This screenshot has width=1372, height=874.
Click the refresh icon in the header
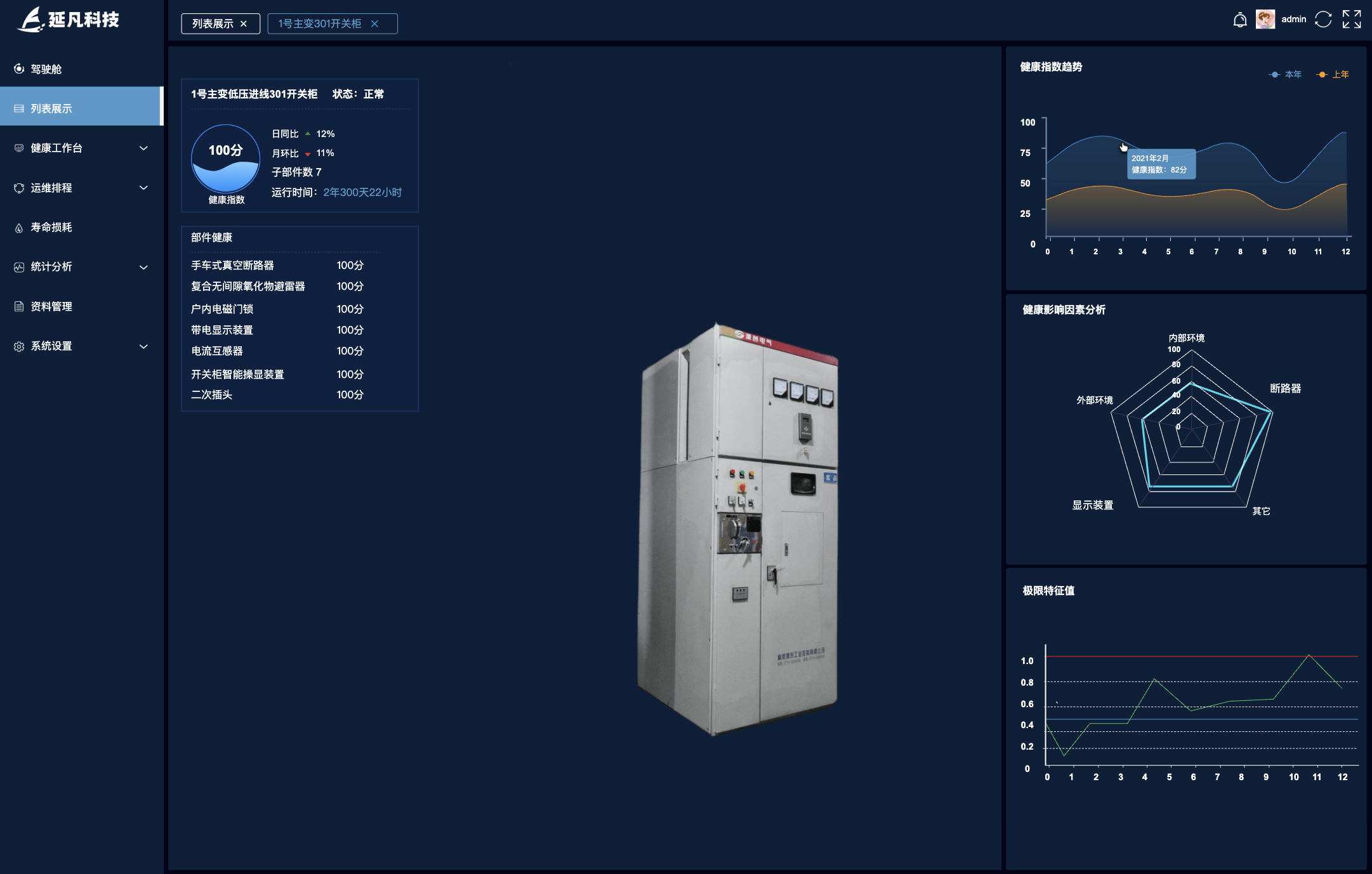1323,20
